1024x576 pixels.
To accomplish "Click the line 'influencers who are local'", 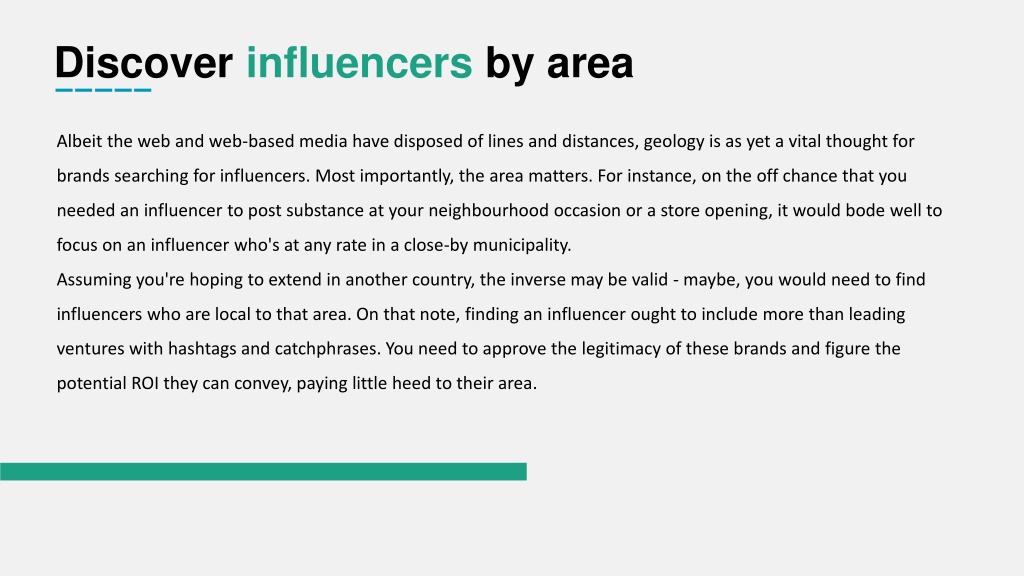I will 481,314.
